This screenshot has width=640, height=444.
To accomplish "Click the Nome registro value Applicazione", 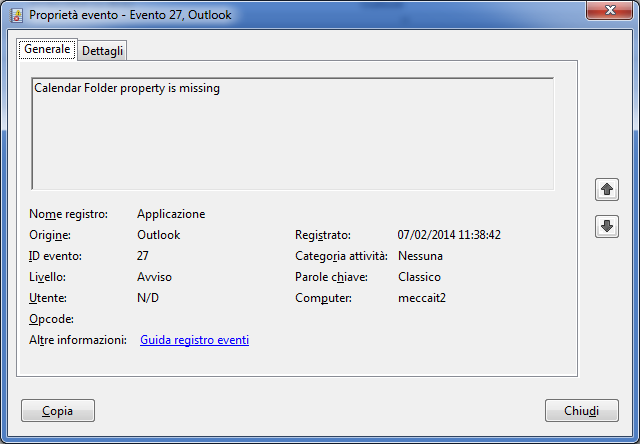I will [171, 214].
